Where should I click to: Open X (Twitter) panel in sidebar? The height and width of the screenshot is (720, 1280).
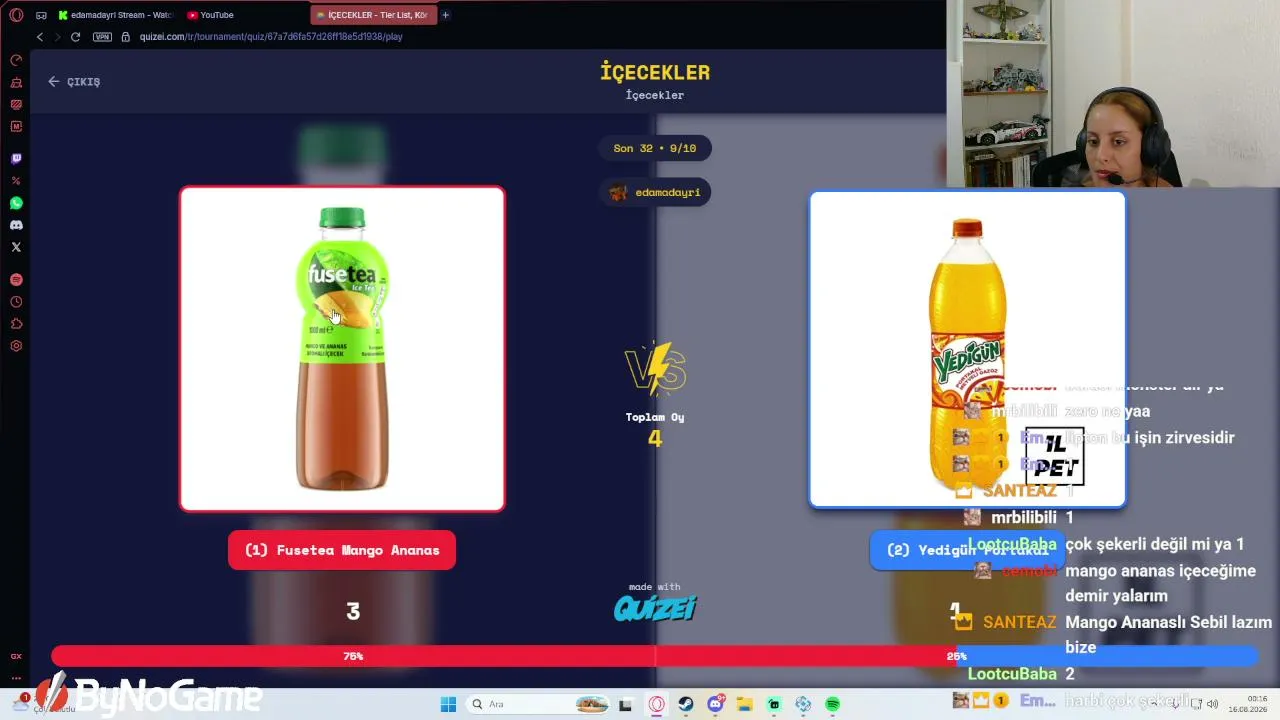click(x=16, y=247)
